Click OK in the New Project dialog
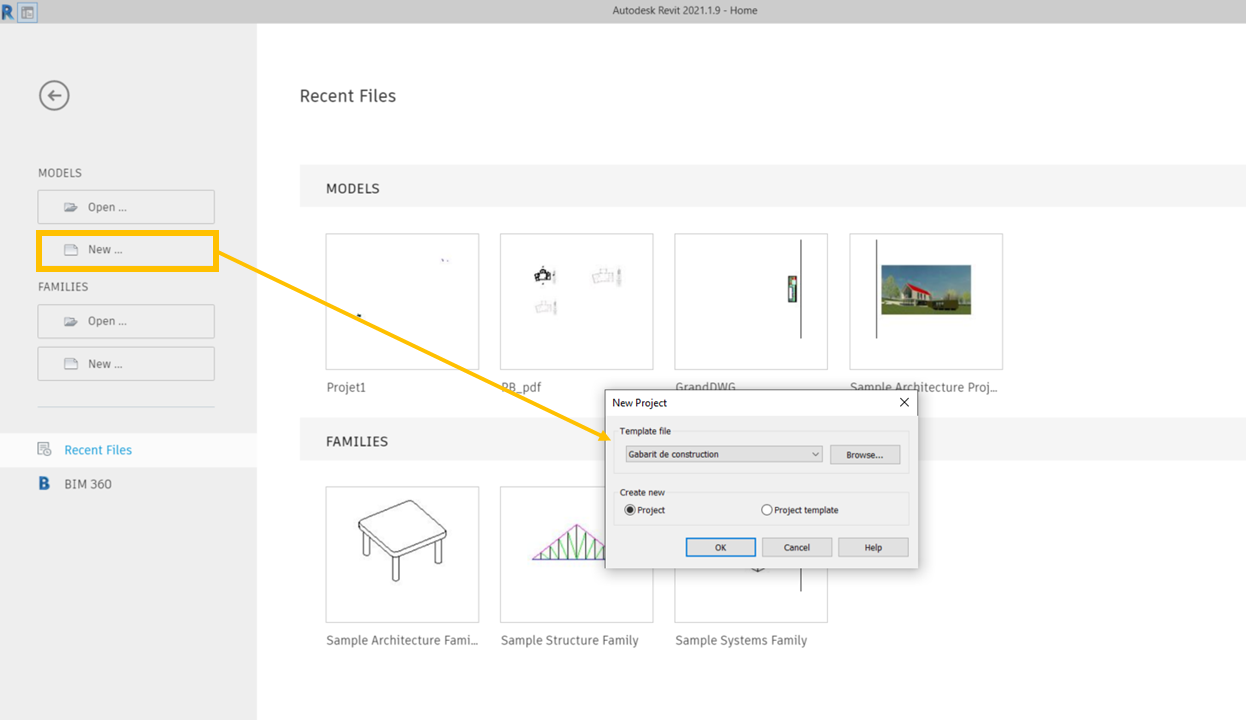Screen dimensions: 1246x720 pos(720,547)
